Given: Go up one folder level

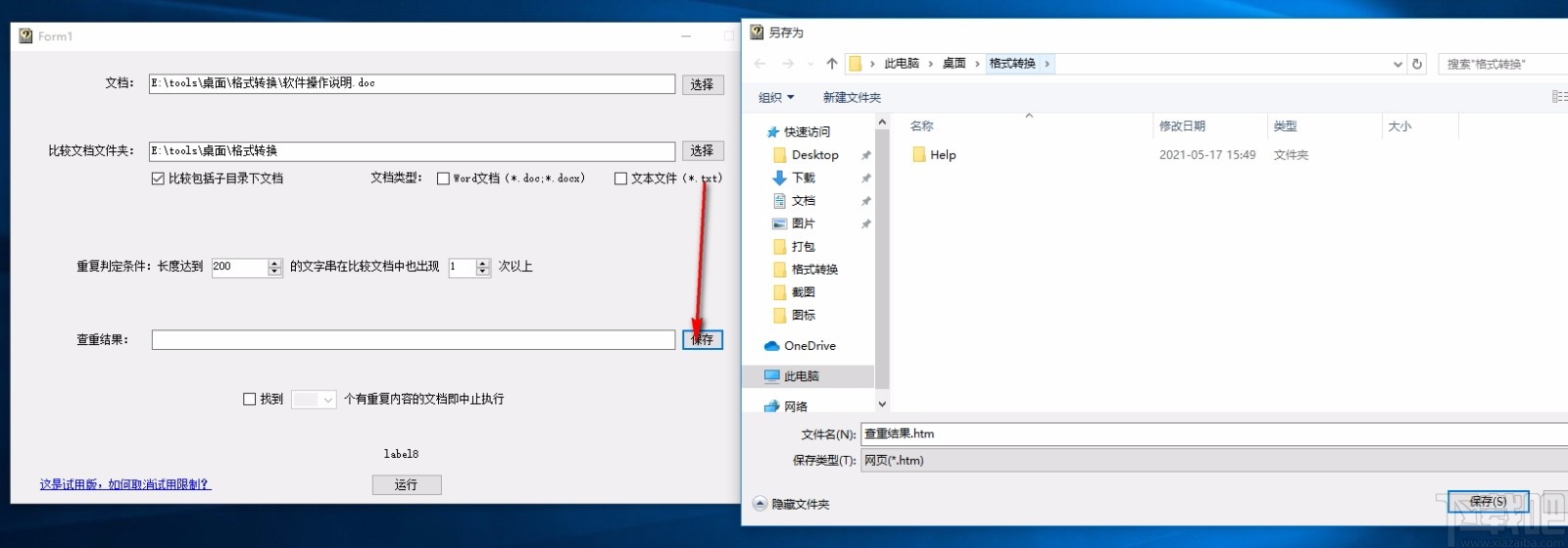Looking at the screenshot, I should click(x=832, y=64).
